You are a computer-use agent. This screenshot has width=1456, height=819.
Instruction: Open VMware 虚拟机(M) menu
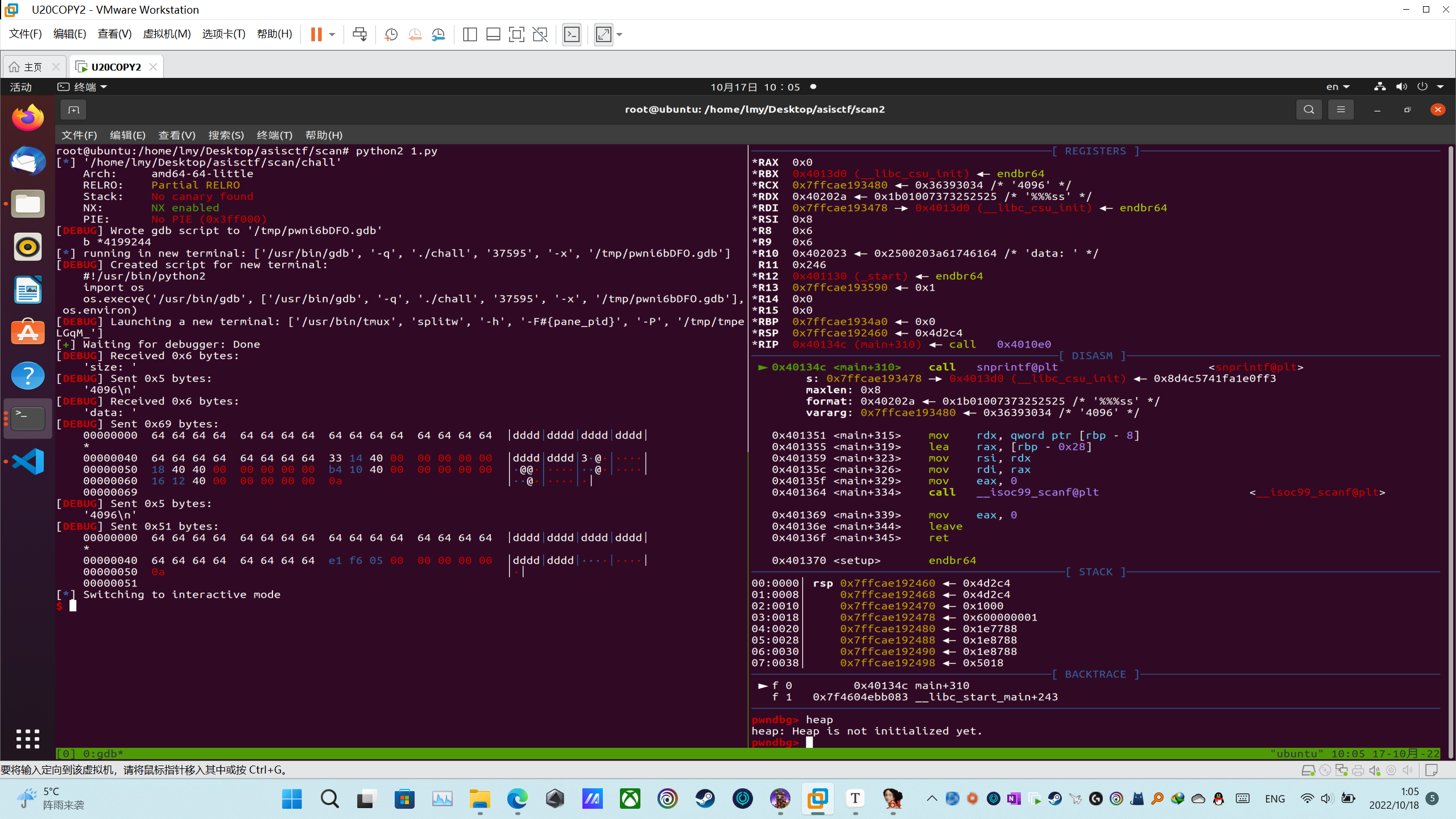click(x=167, y=34)
